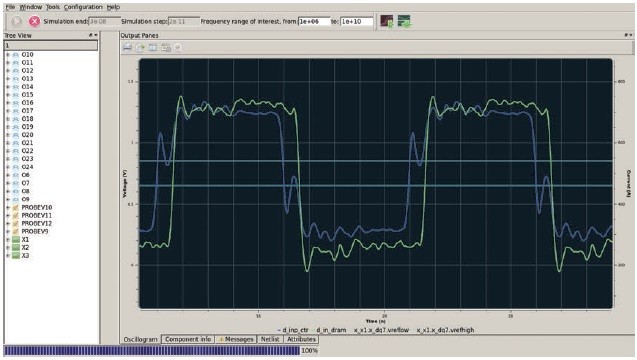Expand the X1 tree node
637x360 pixels.
click(8, 239)
